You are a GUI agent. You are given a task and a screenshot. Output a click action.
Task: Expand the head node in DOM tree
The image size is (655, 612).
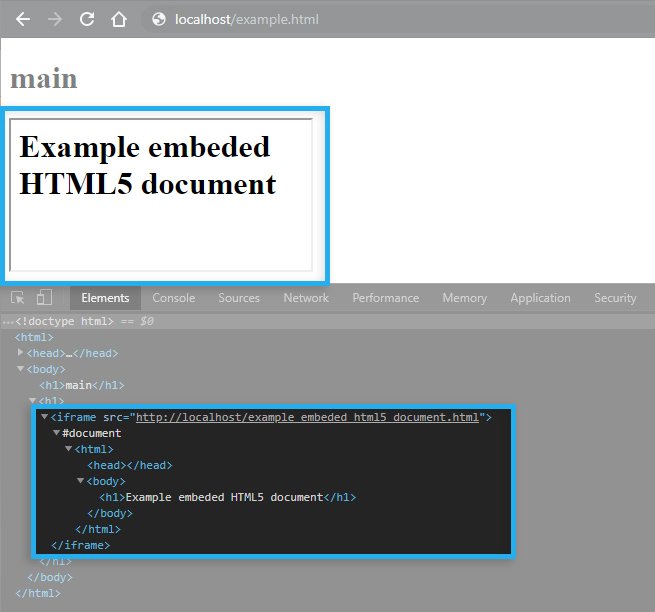click(20, 353)
